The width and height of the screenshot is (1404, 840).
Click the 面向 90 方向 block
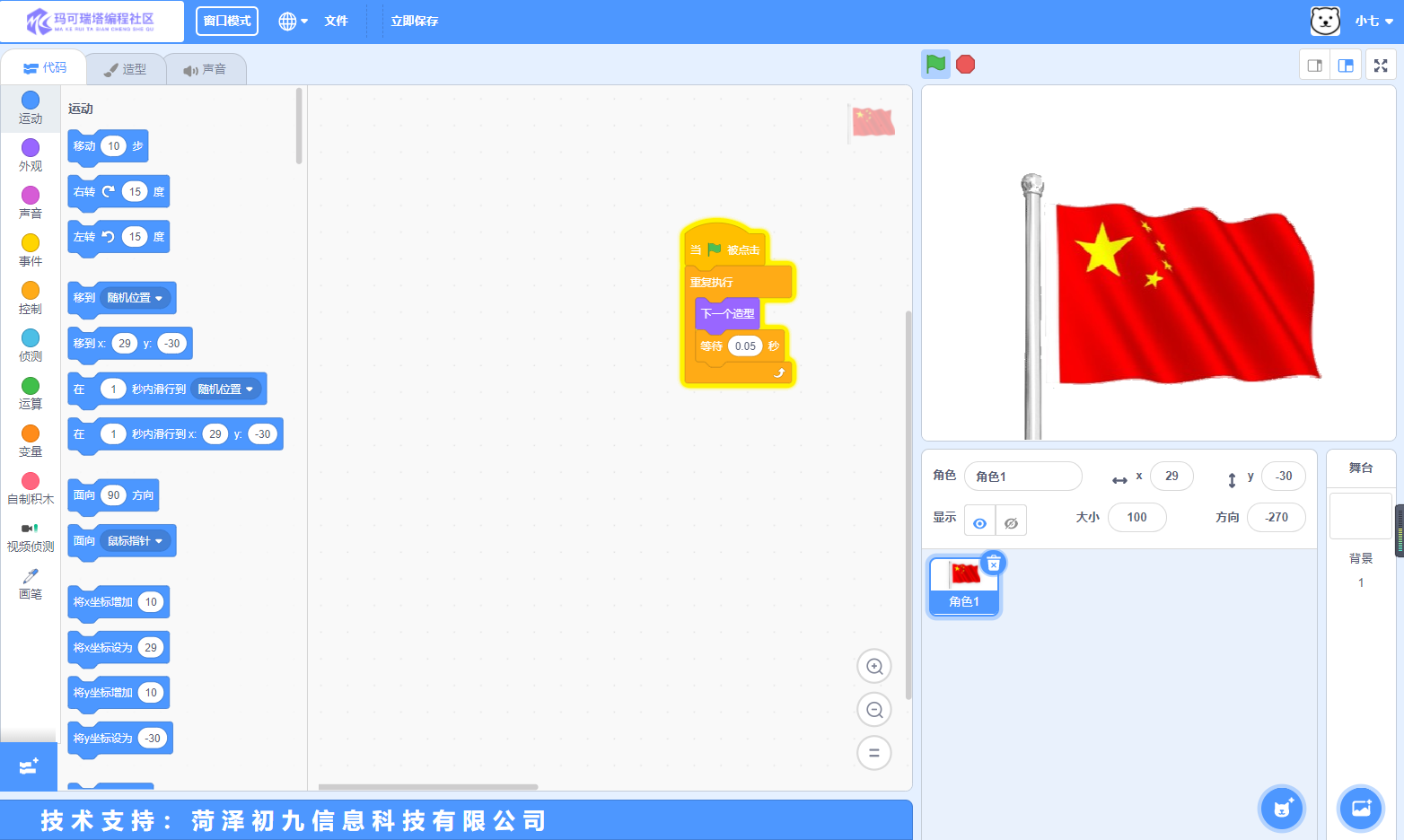[x=113, y=495]
